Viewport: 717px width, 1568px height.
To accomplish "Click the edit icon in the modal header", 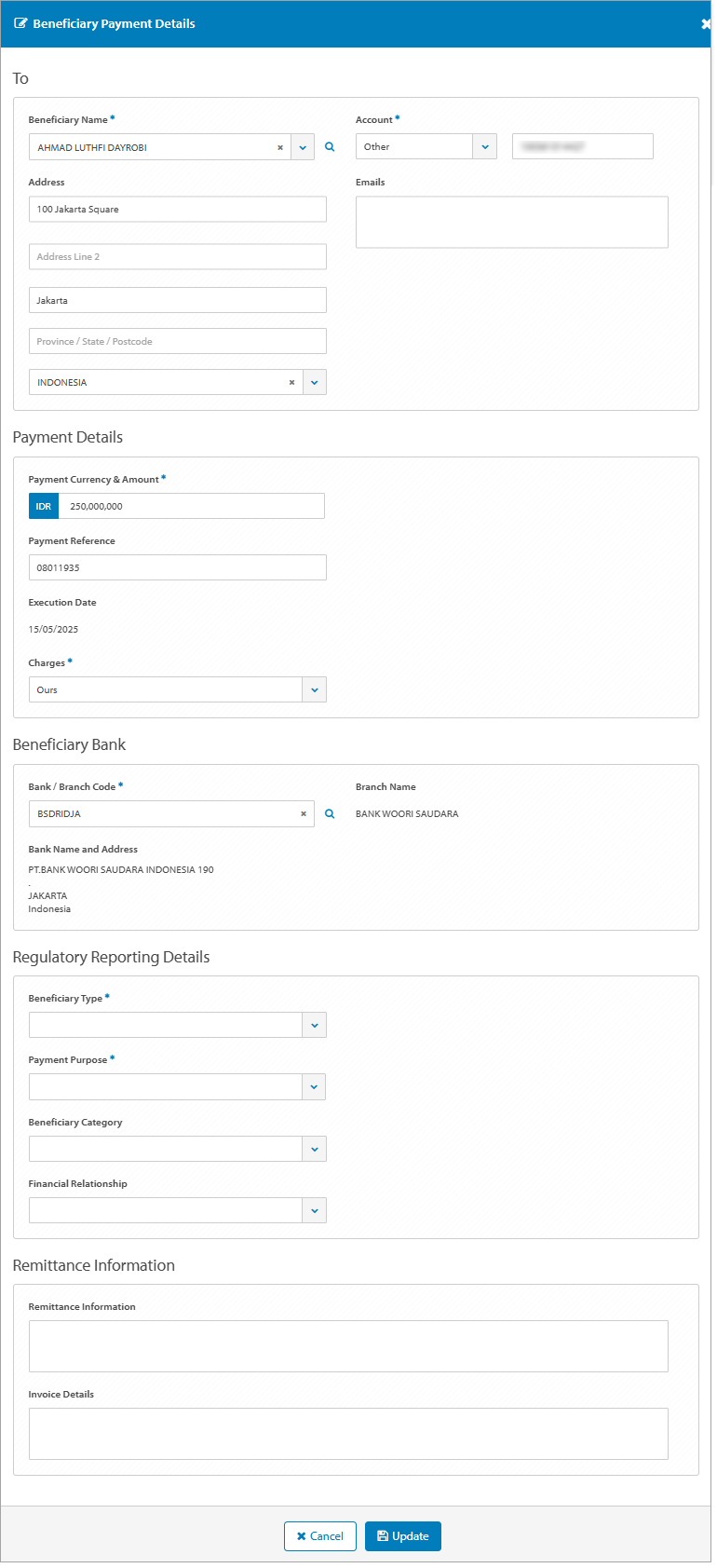I will [20, 23].
